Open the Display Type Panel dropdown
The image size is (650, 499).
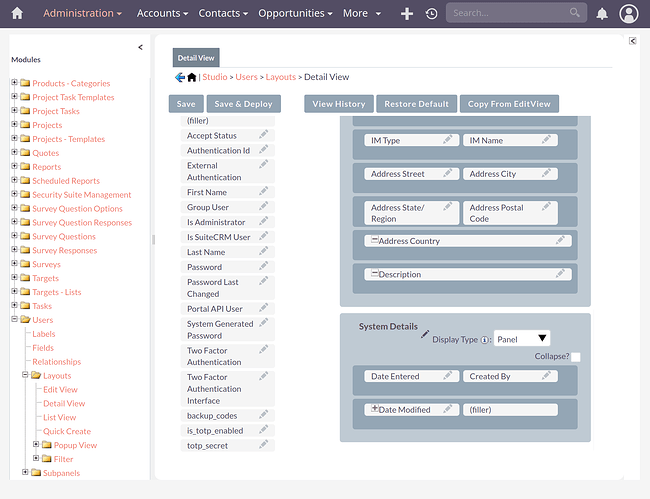[x=522, y=339]
